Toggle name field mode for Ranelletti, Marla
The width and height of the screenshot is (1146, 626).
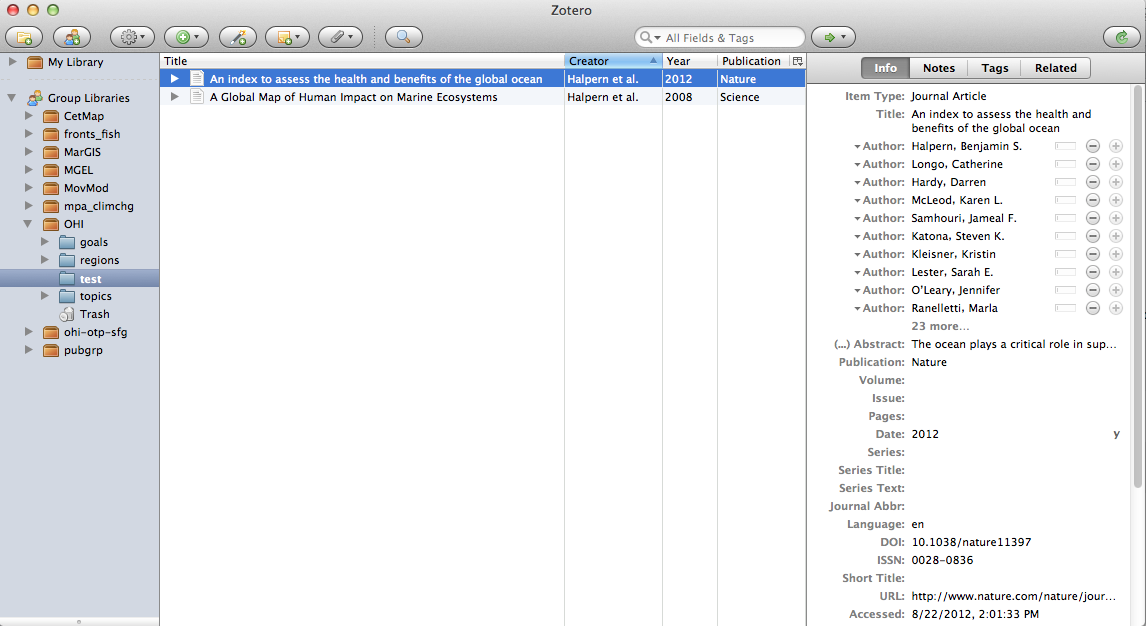coord(1066,308)
